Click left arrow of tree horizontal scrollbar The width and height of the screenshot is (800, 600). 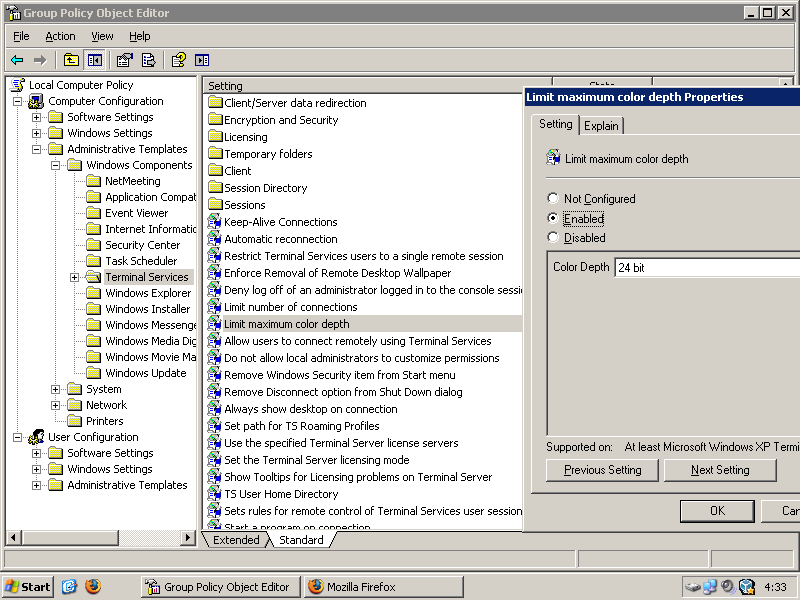[x=13, y=537]
